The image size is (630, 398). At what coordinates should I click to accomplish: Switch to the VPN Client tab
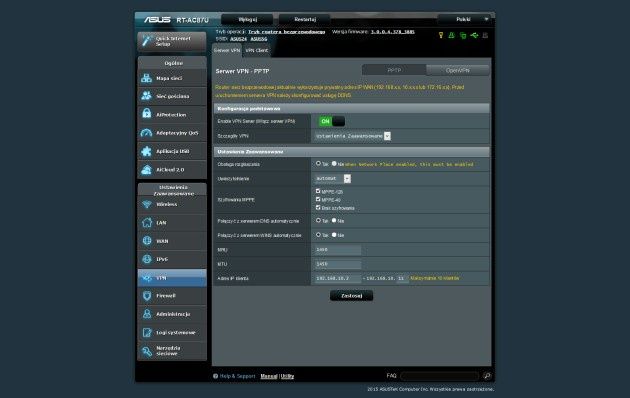(x=256, y=50)
